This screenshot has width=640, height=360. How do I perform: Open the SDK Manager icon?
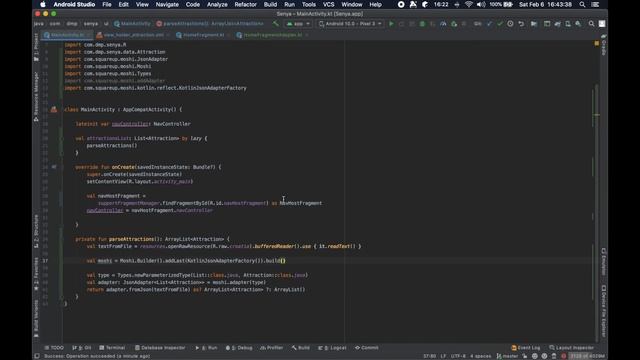578,24
